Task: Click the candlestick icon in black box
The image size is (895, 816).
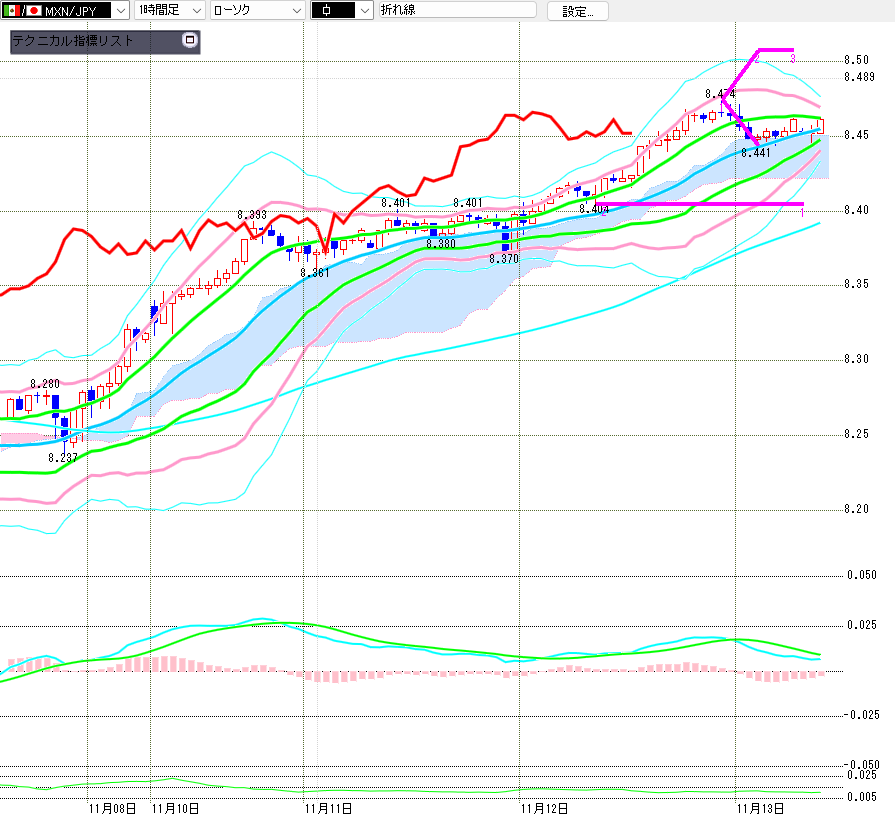Action: [x=328, y=10]
